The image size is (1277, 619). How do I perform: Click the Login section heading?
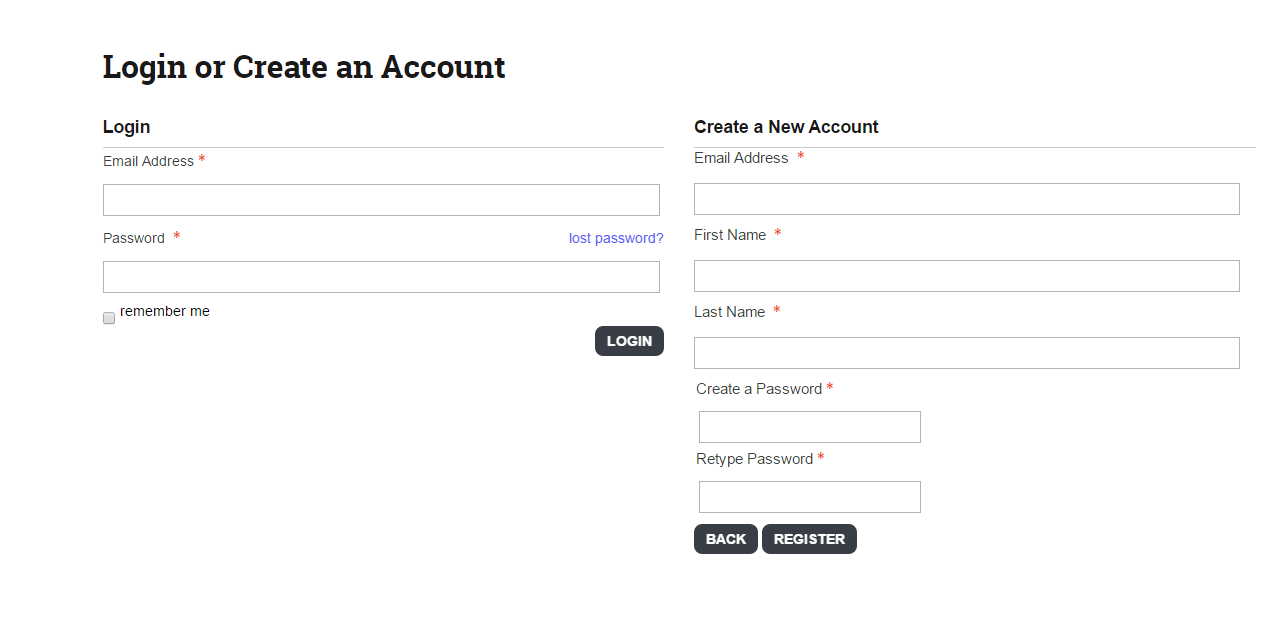(x=126, y=126)
